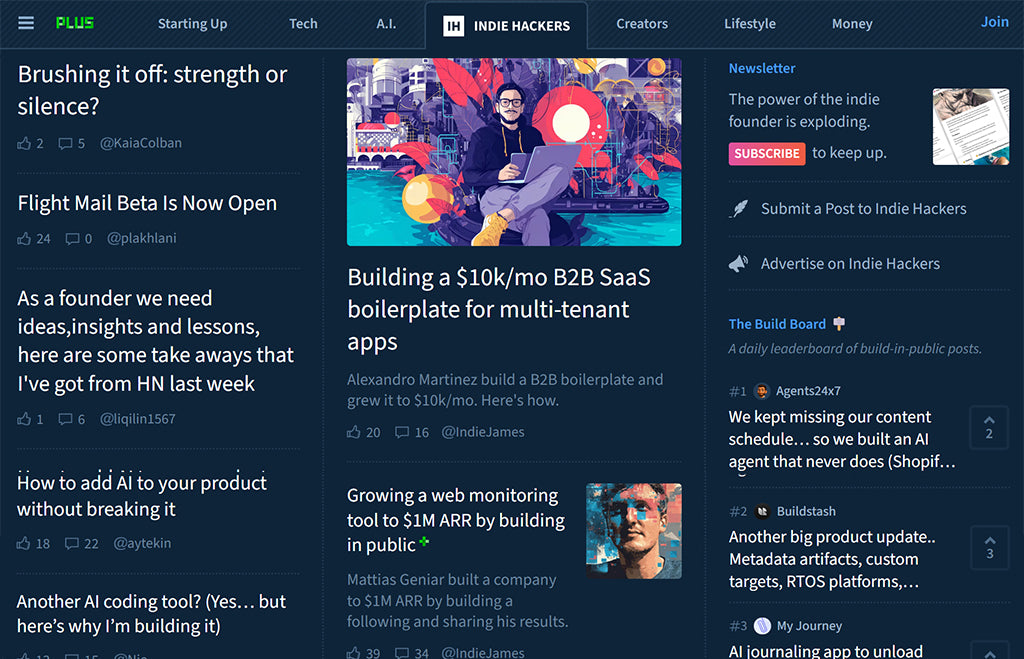Like the Flight Mail Beta post
The image size is (1024, 659).
[25, 239]
